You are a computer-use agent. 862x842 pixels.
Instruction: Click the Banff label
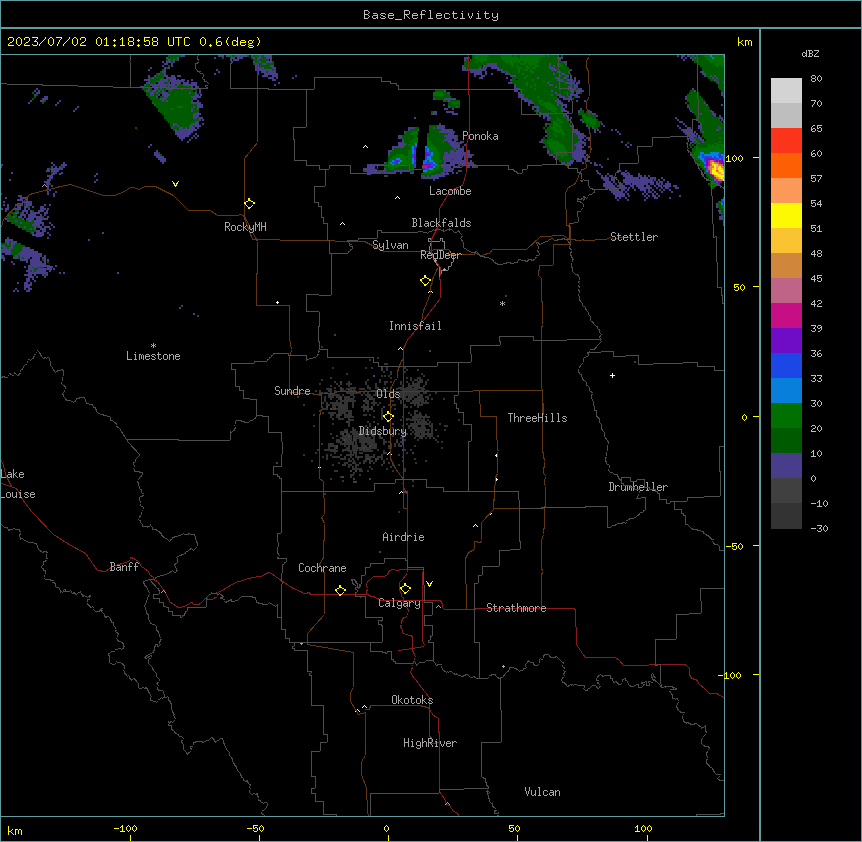(124, 567)
